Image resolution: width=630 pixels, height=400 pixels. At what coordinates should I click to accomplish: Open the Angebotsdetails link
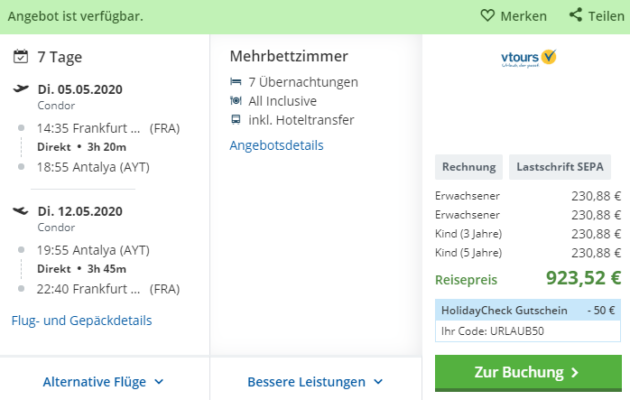[x=276, y=145]
